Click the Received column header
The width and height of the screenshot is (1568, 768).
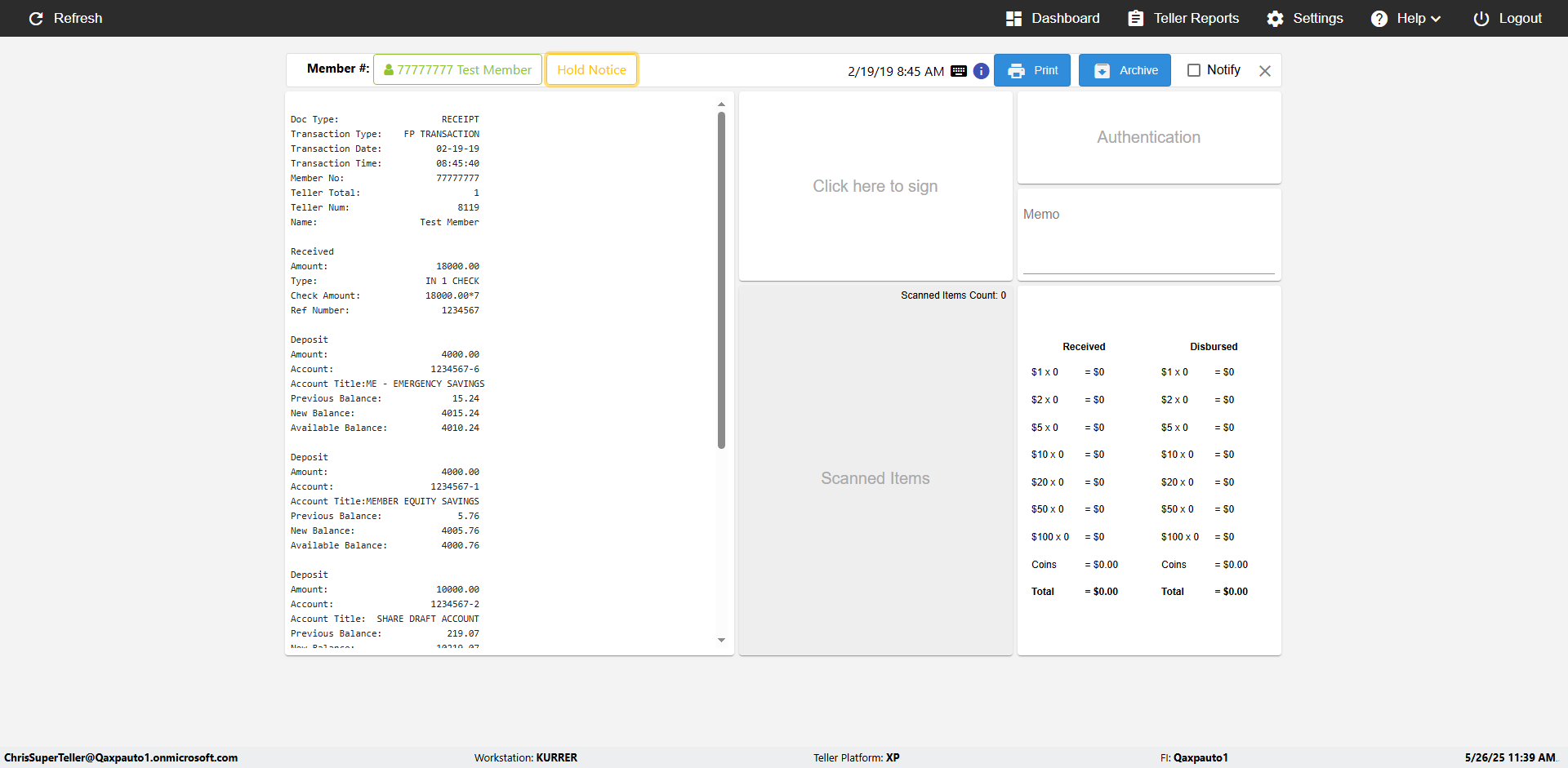1084,347
